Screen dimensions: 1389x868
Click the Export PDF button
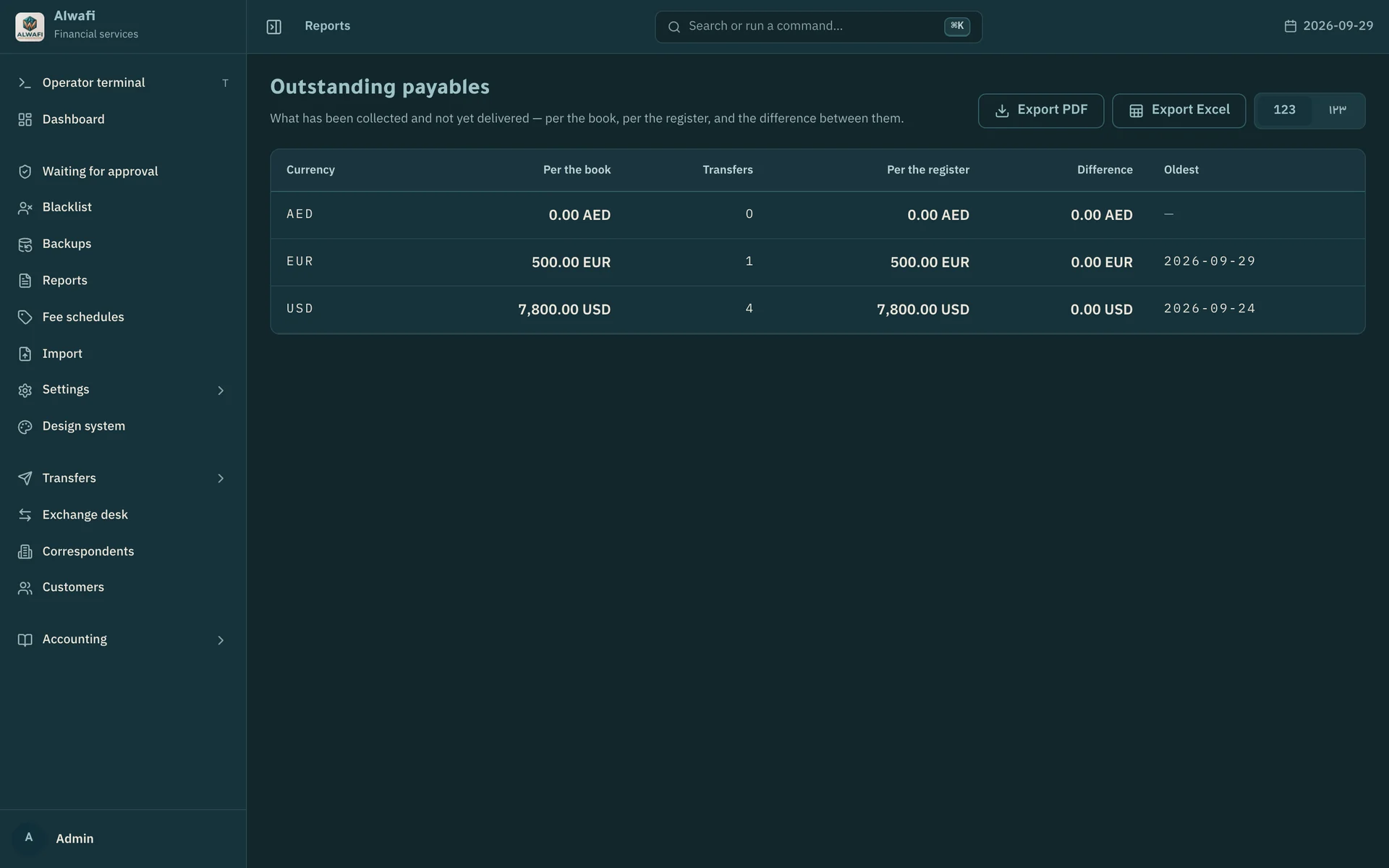1040,111
